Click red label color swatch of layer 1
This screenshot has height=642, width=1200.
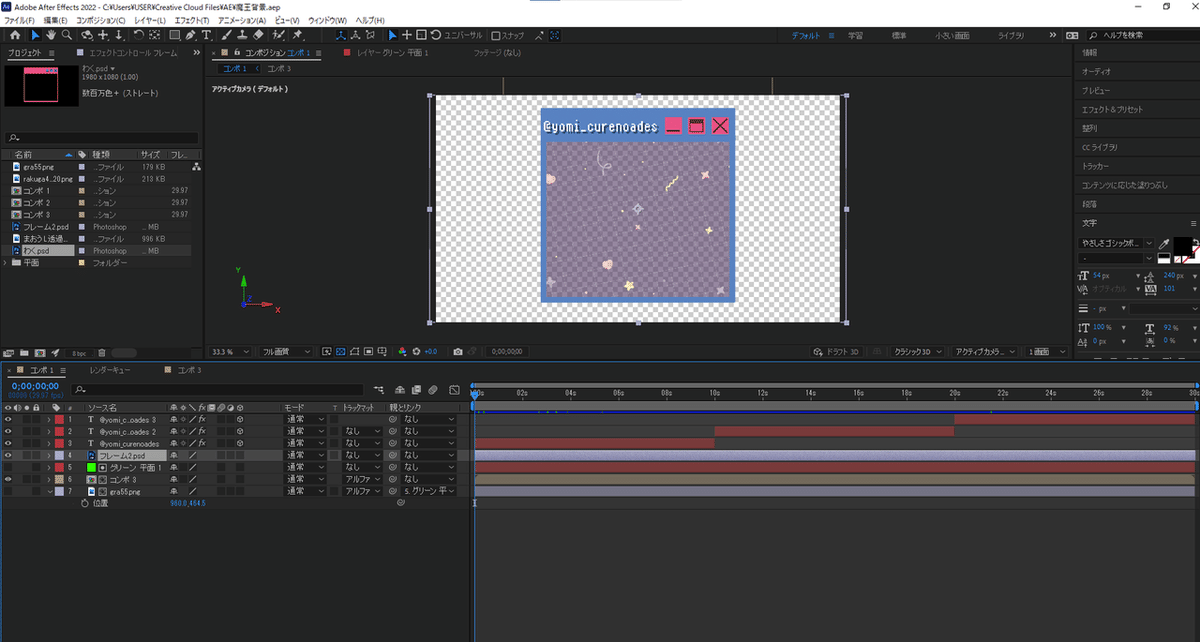click(59, 419)
